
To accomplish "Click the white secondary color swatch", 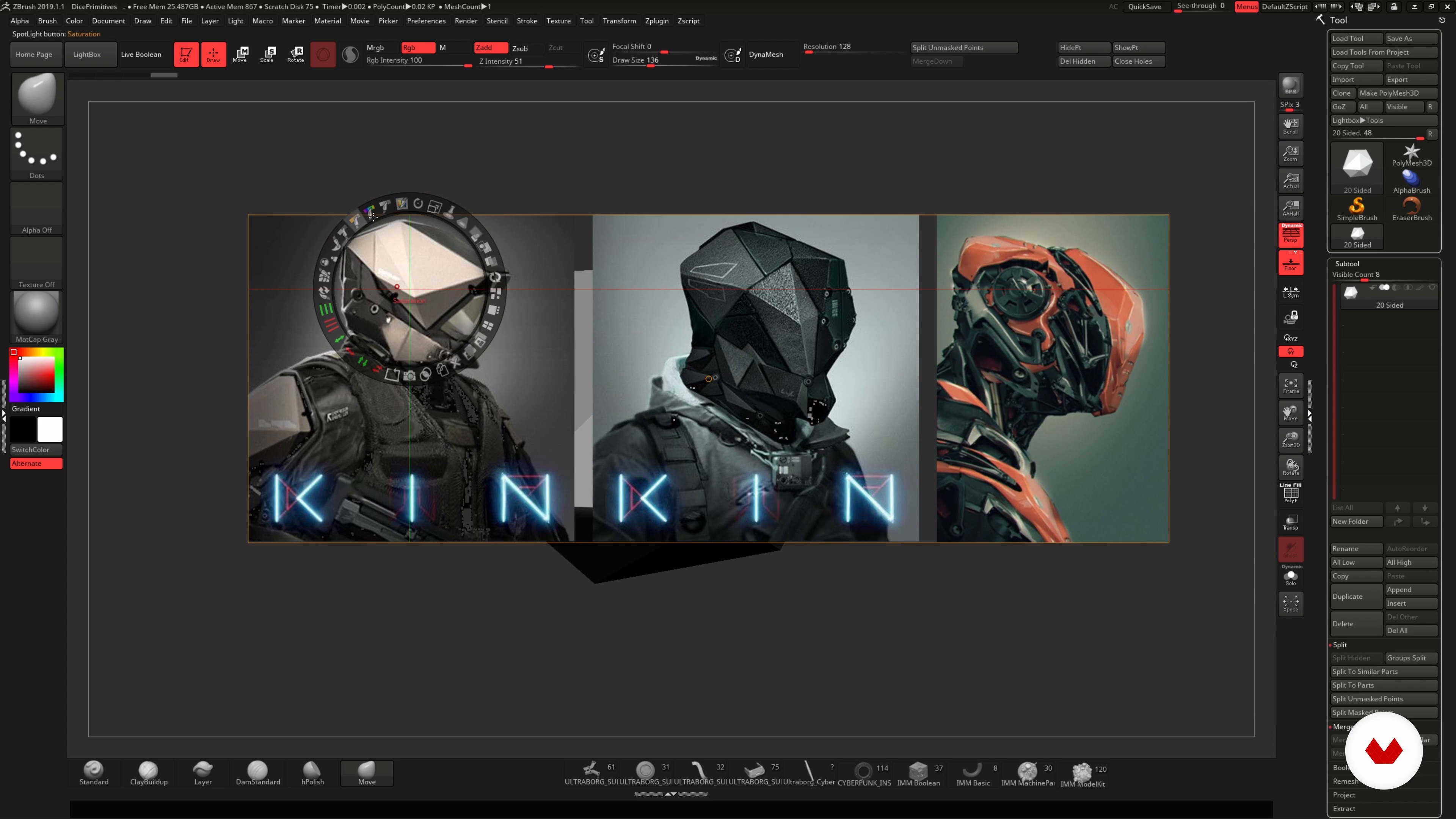I will (x=50, y=430).
